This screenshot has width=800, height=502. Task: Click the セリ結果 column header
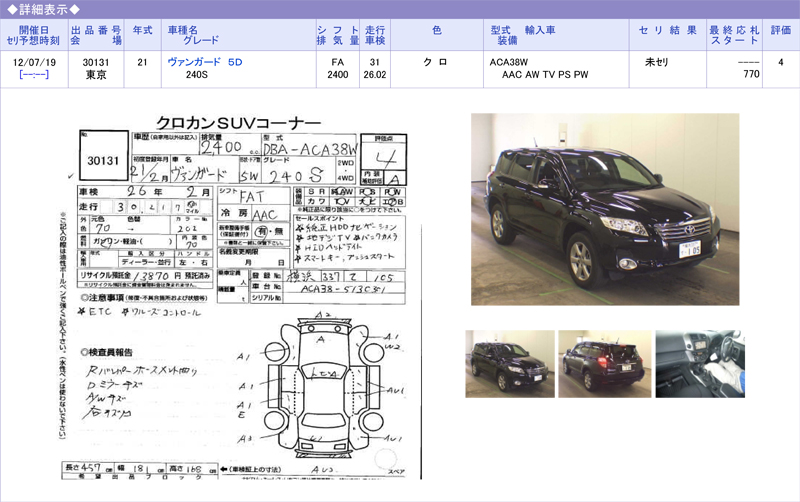(667, 35)
